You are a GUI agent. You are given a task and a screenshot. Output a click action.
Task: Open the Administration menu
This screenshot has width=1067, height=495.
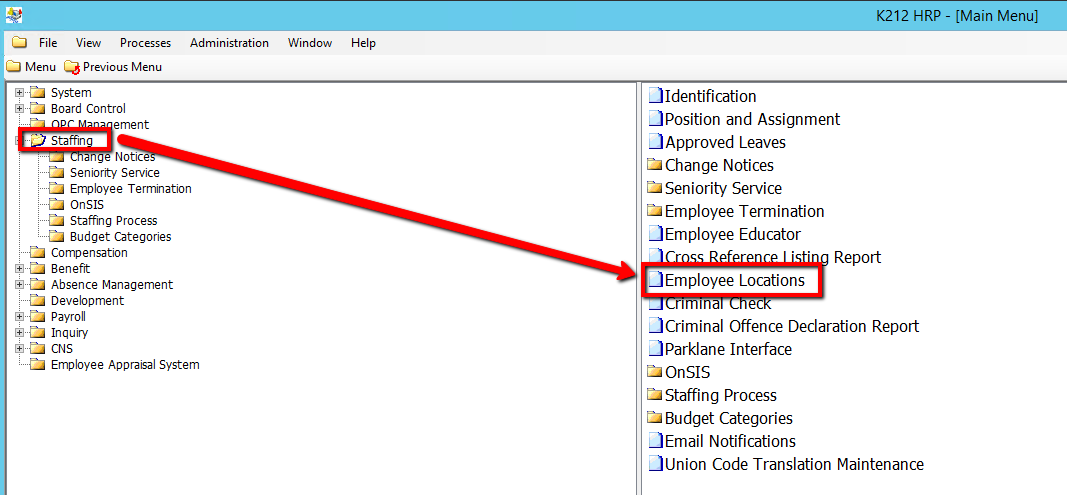[229, 43]
